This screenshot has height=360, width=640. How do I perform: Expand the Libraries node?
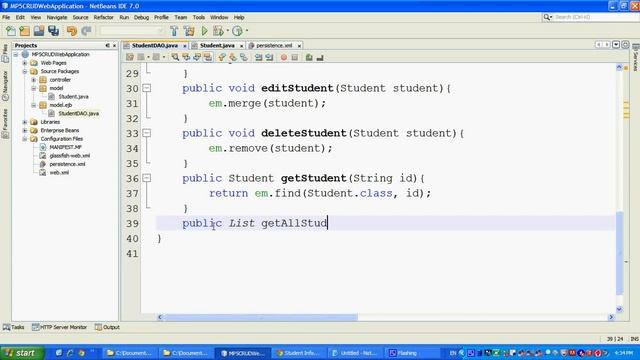25,122
